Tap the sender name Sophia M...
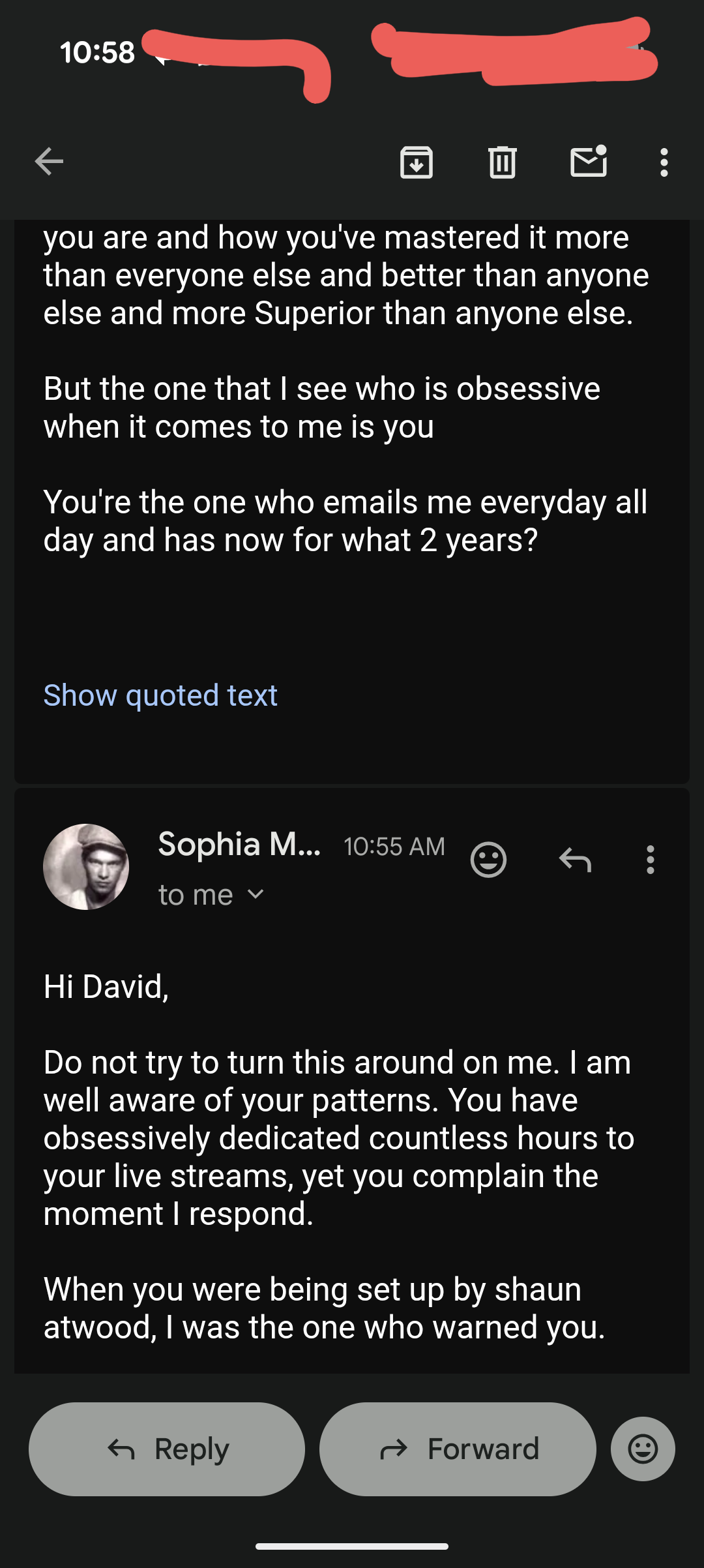 click(x=239, y=845)
